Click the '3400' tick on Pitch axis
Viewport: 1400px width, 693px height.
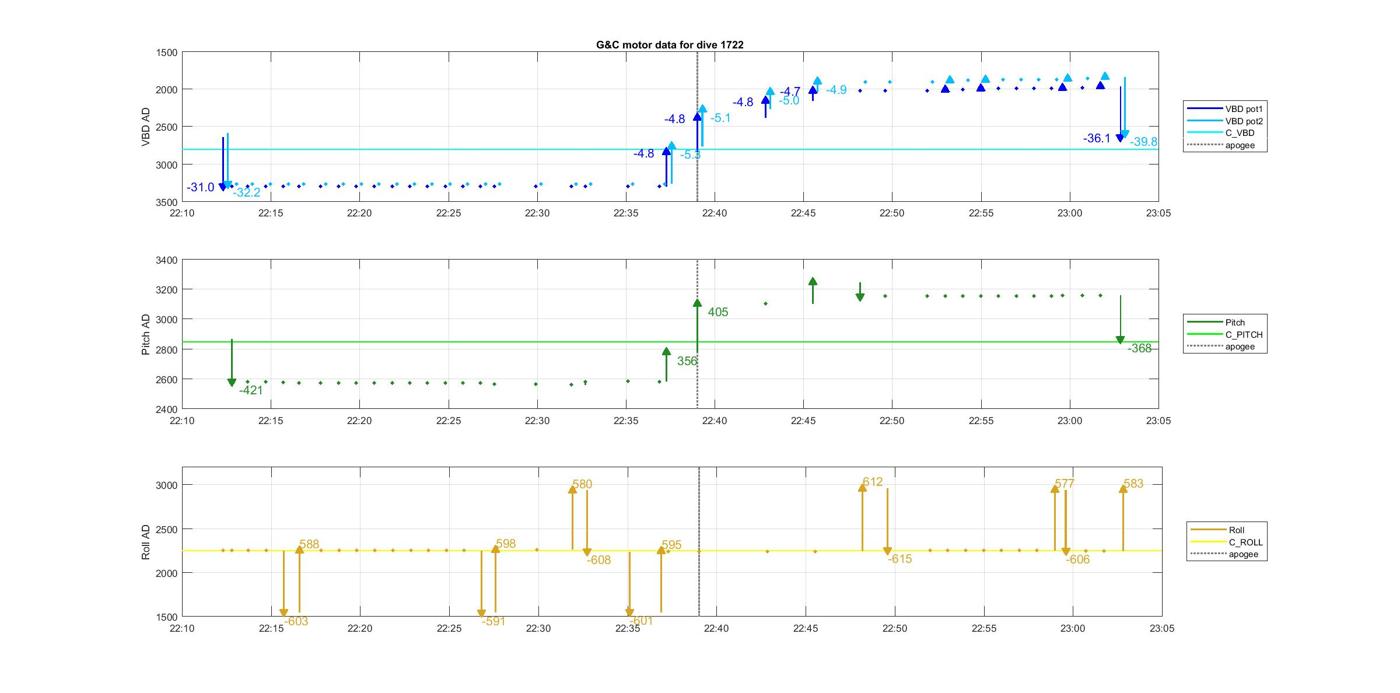tap(167, 260)
